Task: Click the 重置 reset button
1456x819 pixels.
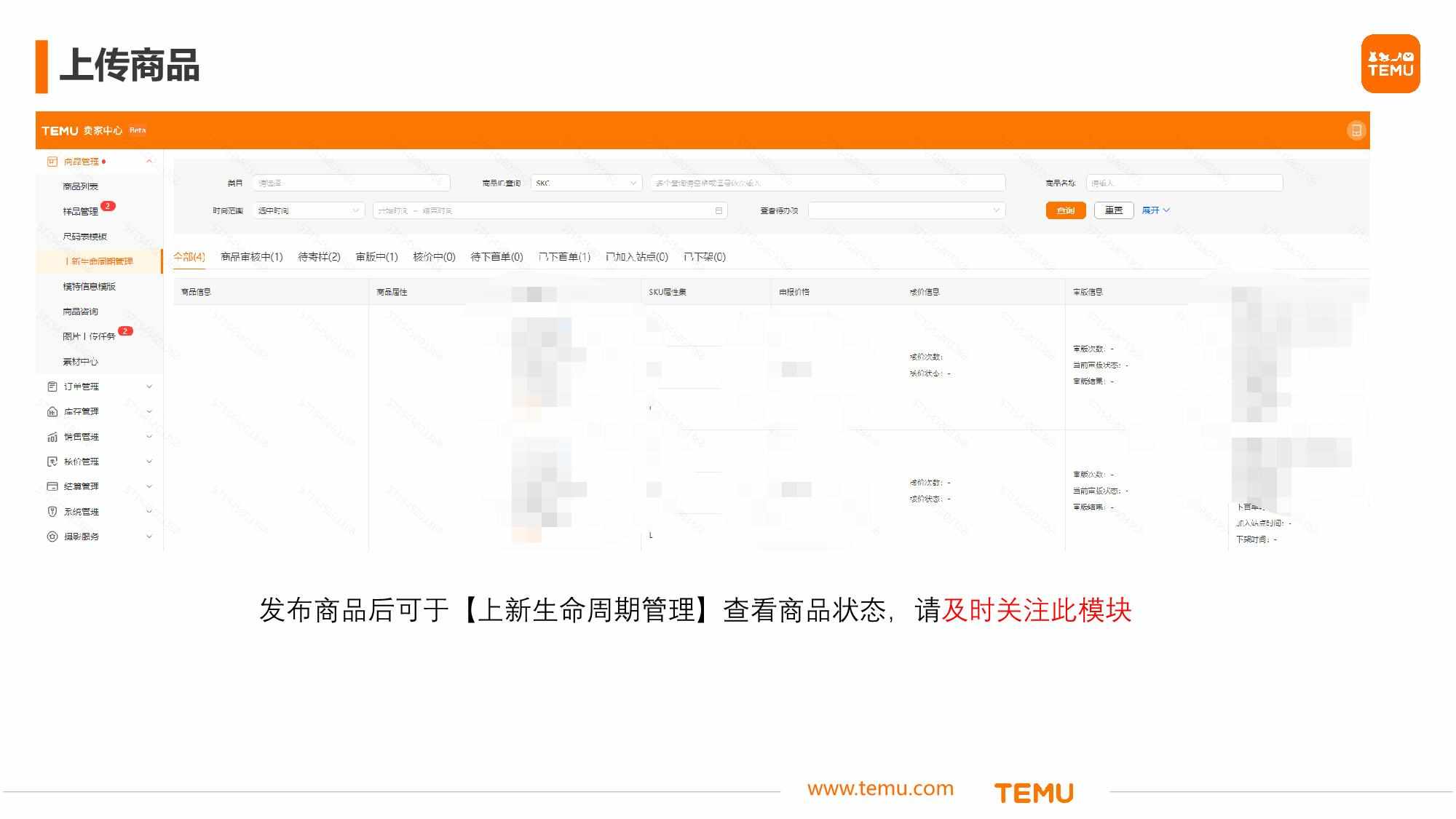Action: coord(1114,210)
